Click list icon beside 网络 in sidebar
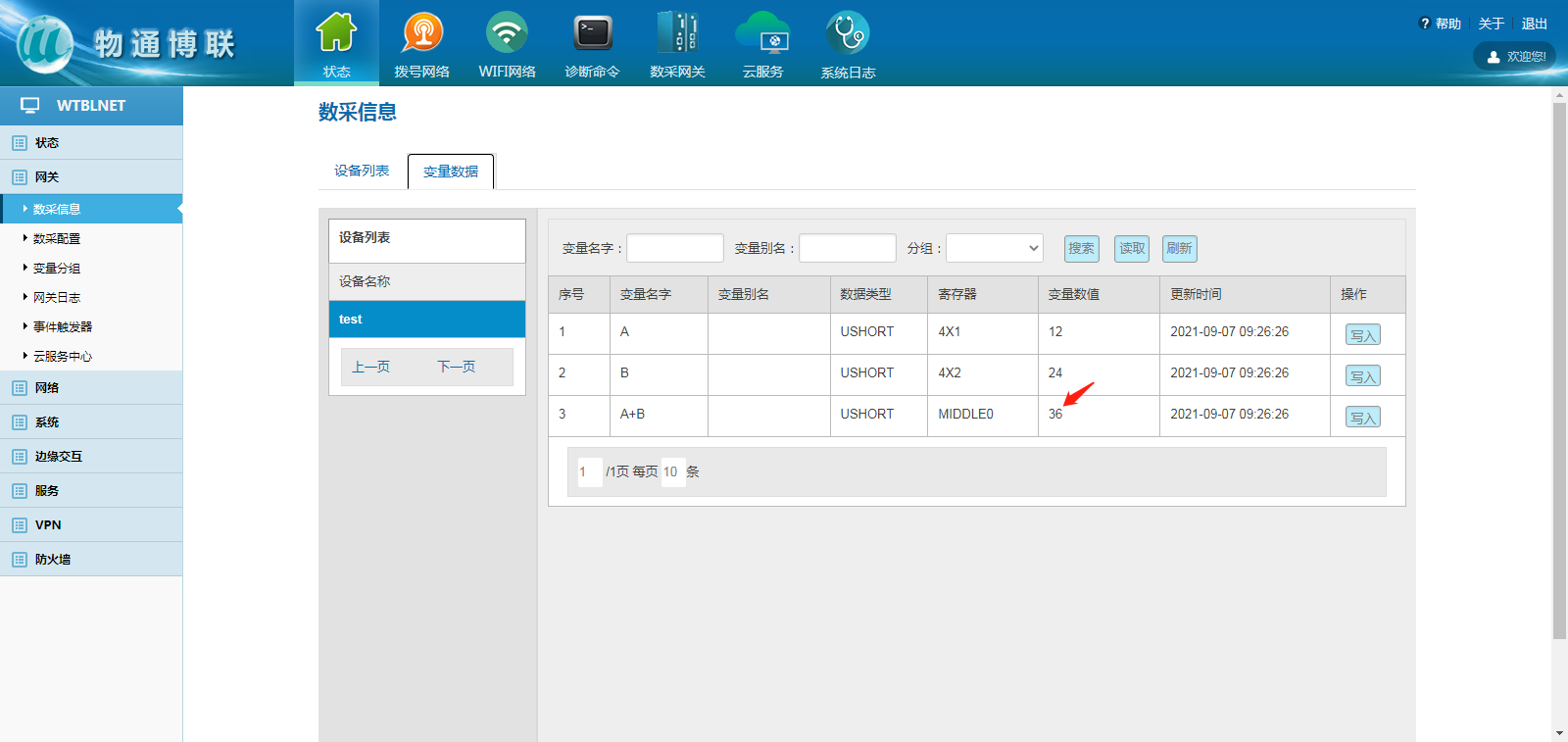 pyautogui.click(x=20, y=388)
